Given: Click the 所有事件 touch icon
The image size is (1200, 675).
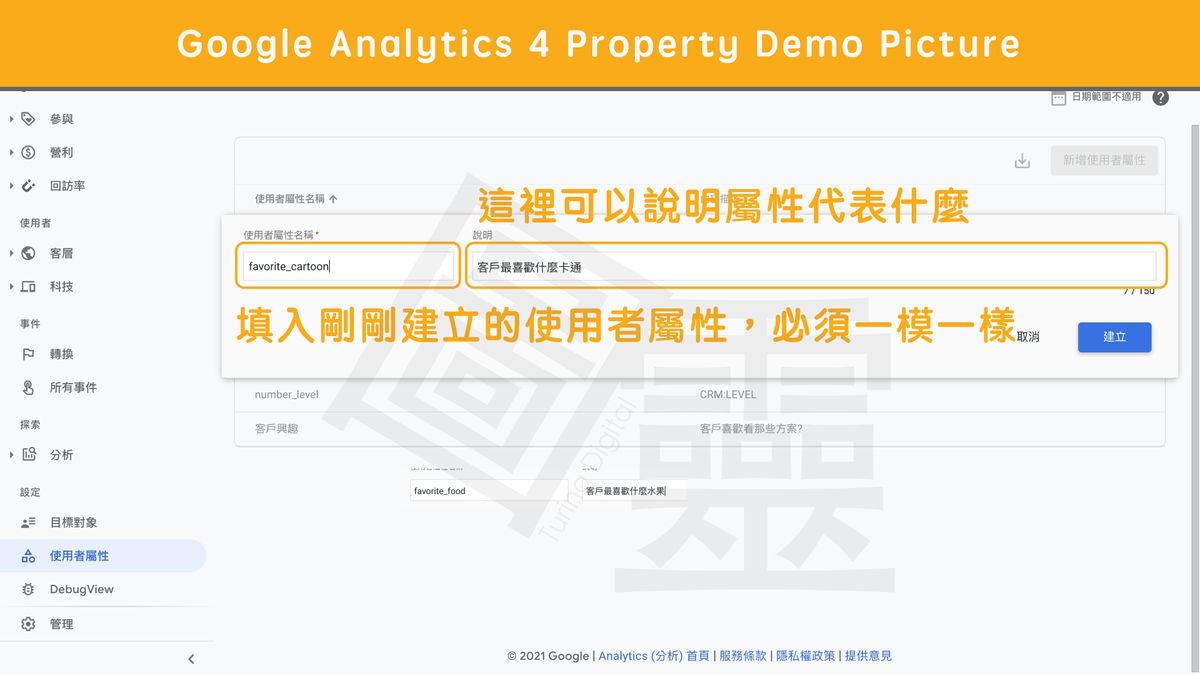Looking at the screenshot, I should coord(28,387).
